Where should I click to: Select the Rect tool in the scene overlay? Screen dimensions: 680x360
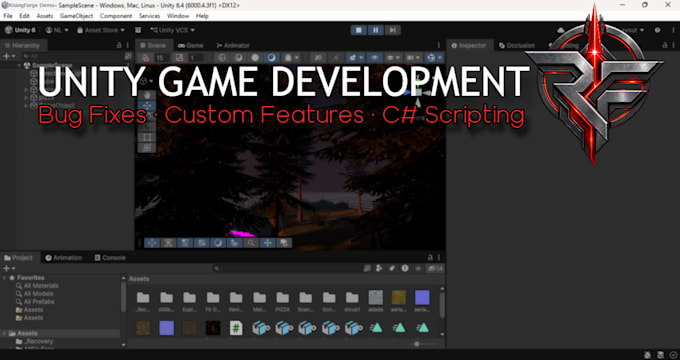point(147,137)
